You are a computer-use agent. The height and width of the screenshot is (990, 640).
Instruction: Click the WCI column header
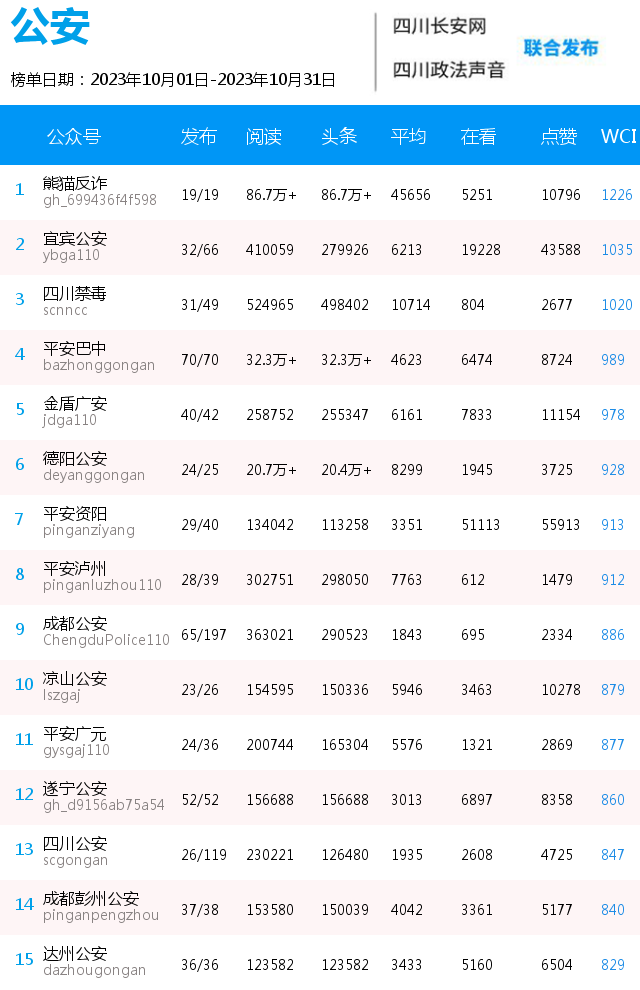pyautogui.click(x=619, y=136)
